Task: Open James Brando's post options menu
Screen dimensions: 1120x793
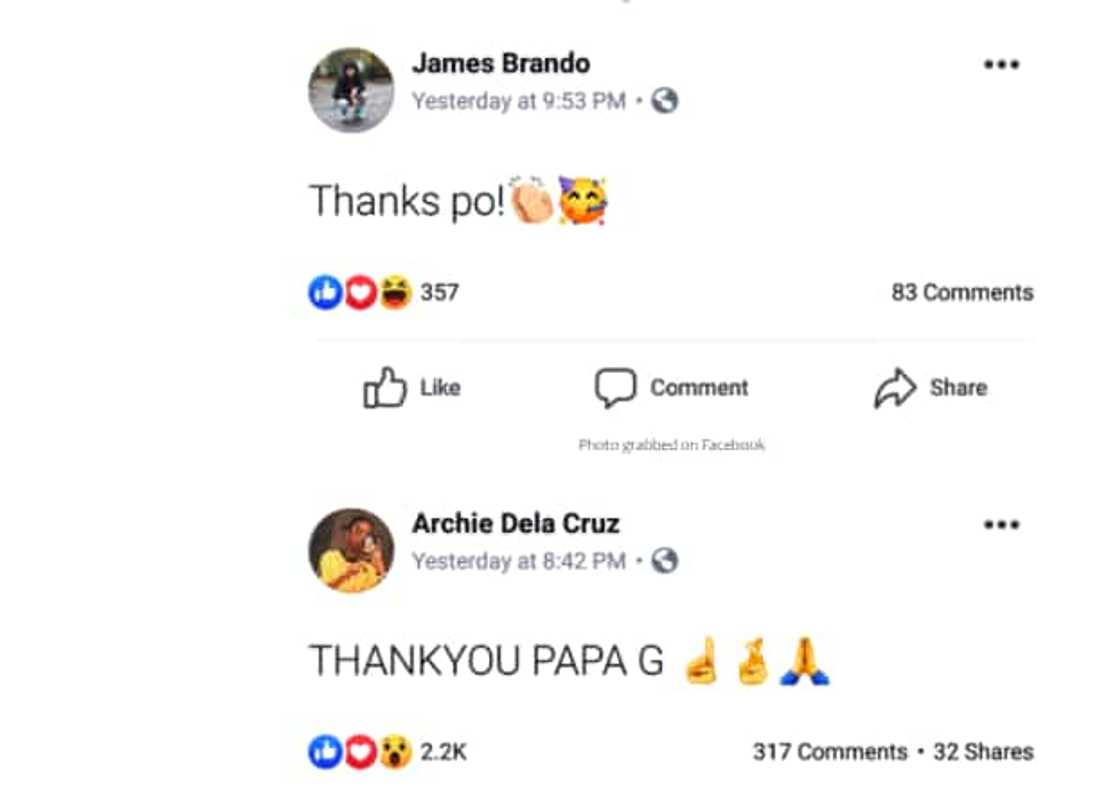Action: click(x=1001, y=64)
